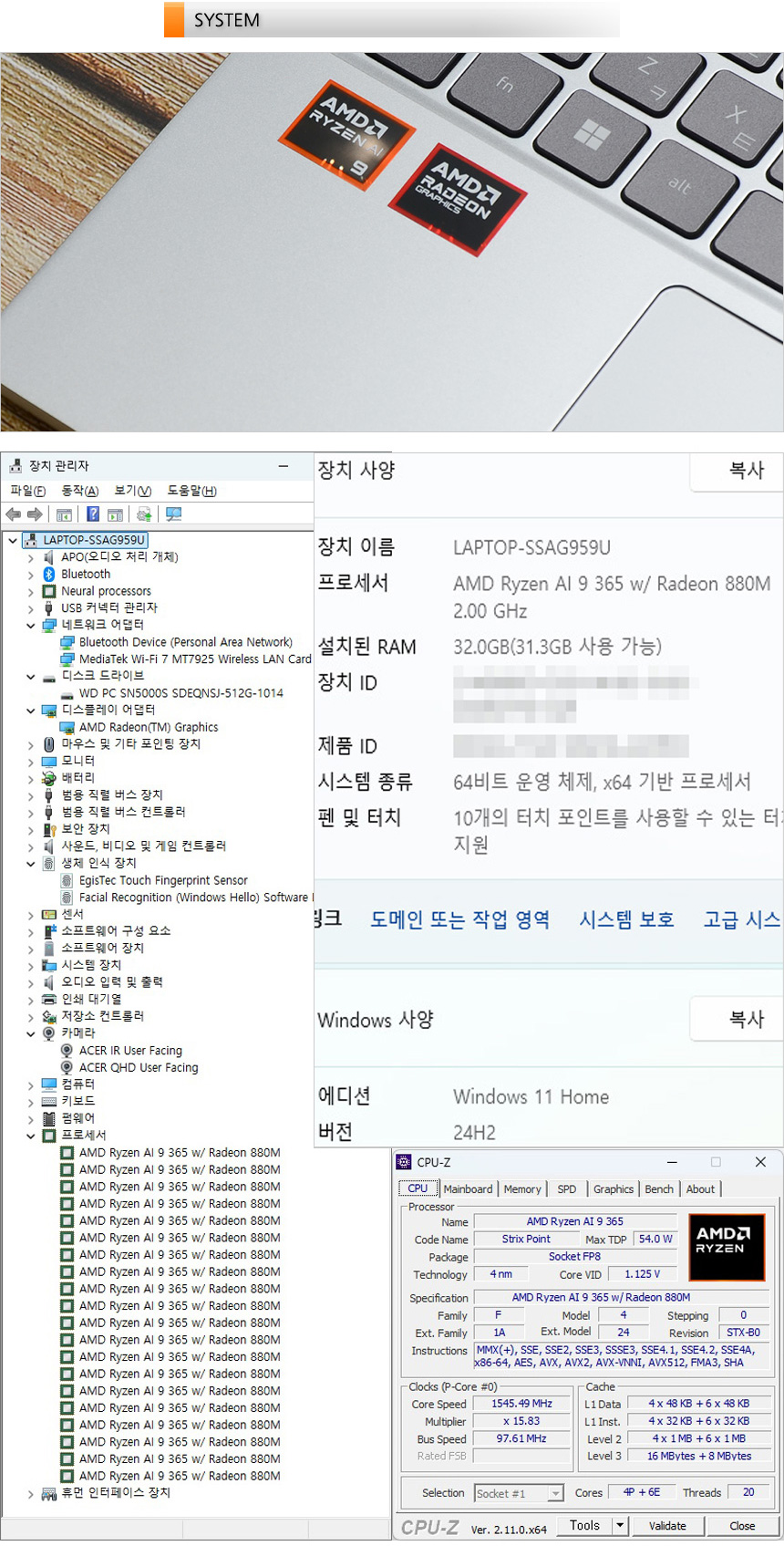Expand the Bluetooth tree node
The width and height of the screenshot is (784, 1546).
[x=30, y=575]
